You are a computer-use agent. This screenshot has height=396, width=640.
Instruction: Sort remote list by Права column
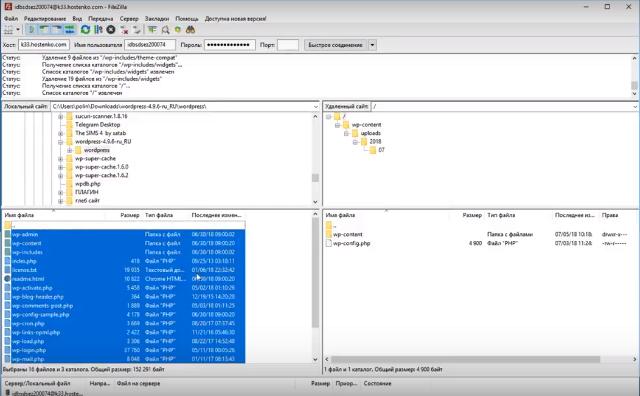pos(610,215)
